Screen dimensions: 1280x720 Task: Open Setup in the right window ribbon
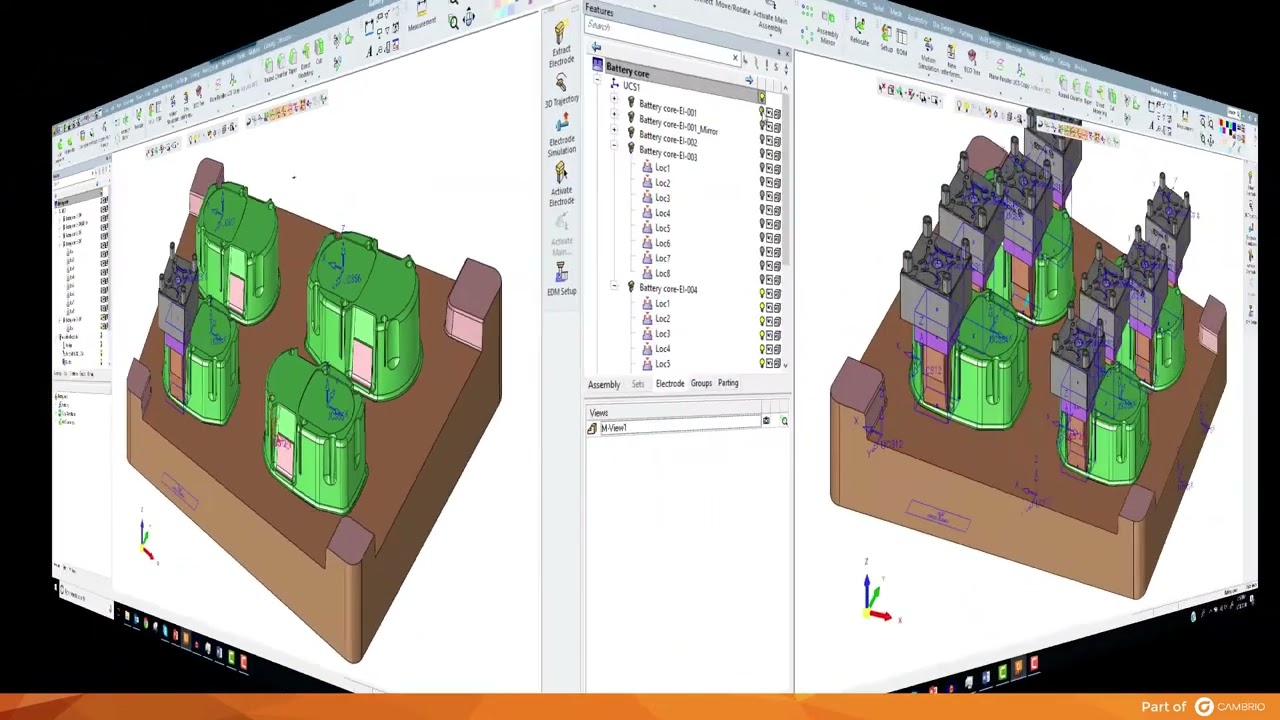click(887, 39)
